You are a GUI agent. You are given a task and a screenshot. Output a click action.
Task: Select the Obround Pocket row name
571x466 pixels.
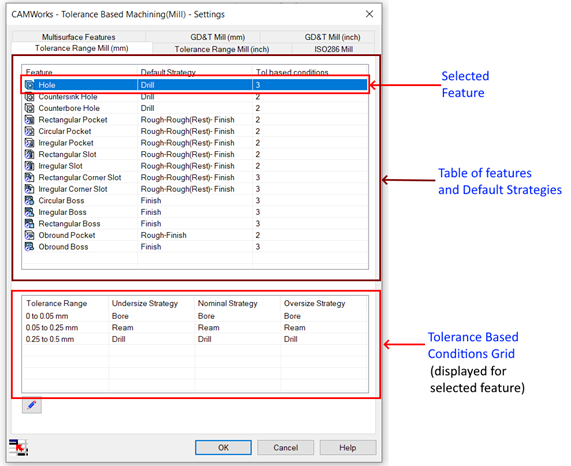67,236
